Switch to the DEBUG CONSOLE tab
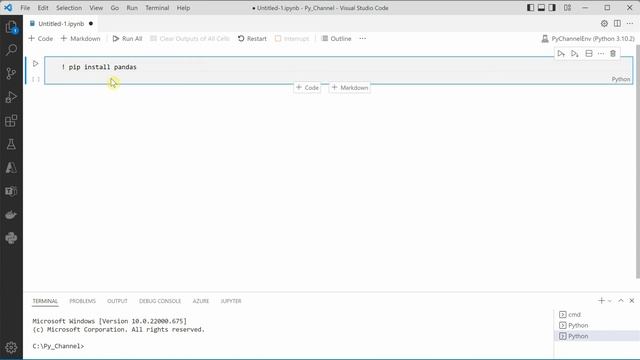The height and width of the screenshot is (360, 640). tap(160, 301)
